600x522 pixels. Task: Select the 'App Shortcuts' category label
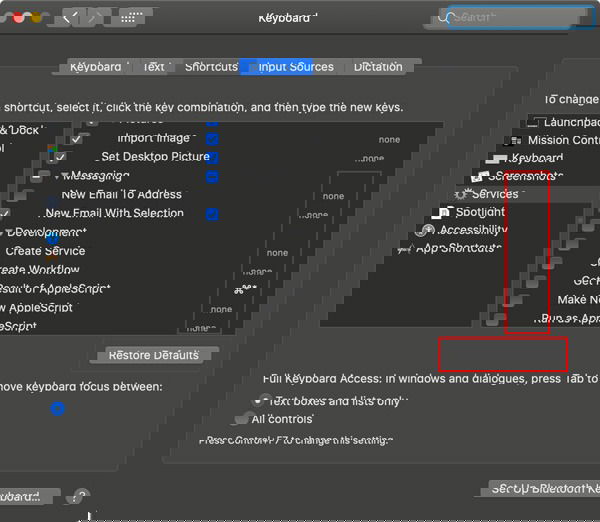click(x=459, y=248)
